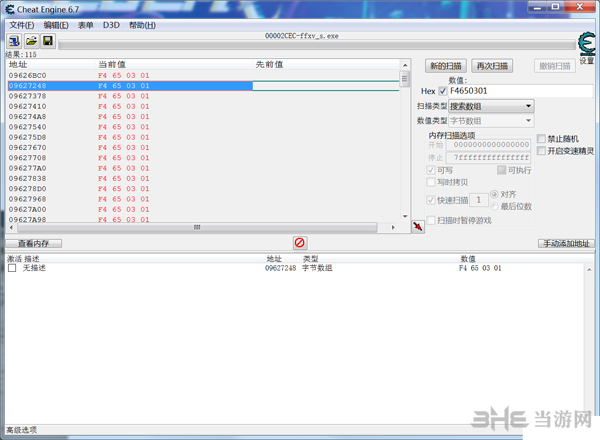Open the D3D menu
600x440 pixels.
(x=111, y=25)
